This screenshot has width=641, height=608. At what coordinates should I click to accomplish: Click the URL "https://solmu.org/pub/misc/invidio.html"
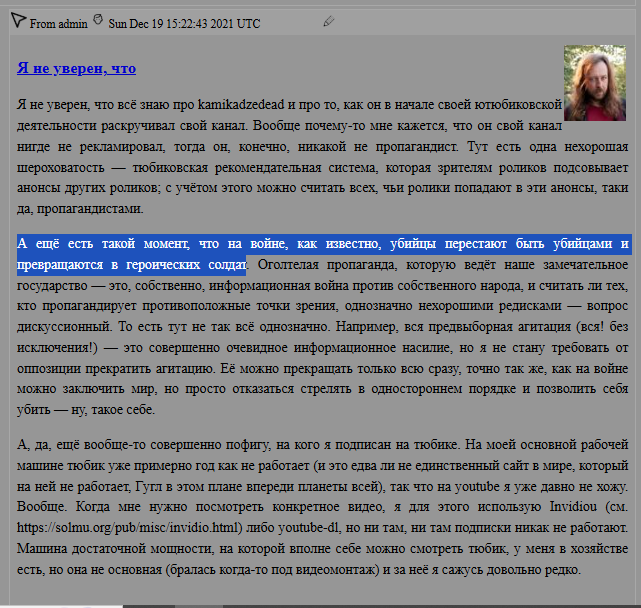click(127, 528)
